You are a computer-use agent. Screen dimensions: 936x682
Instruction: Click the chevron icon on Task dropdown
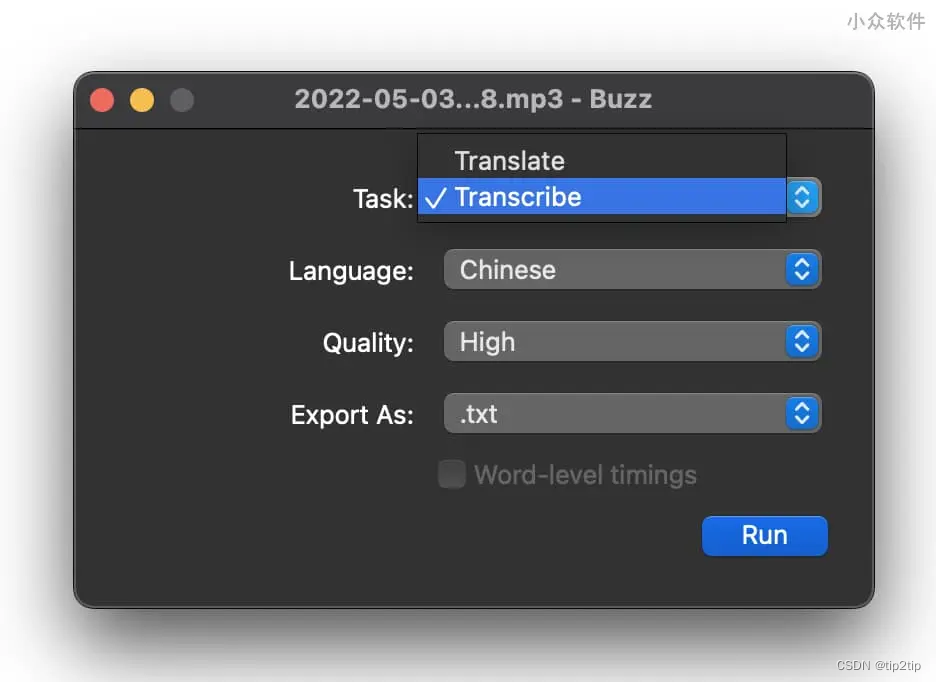point(803,197)
